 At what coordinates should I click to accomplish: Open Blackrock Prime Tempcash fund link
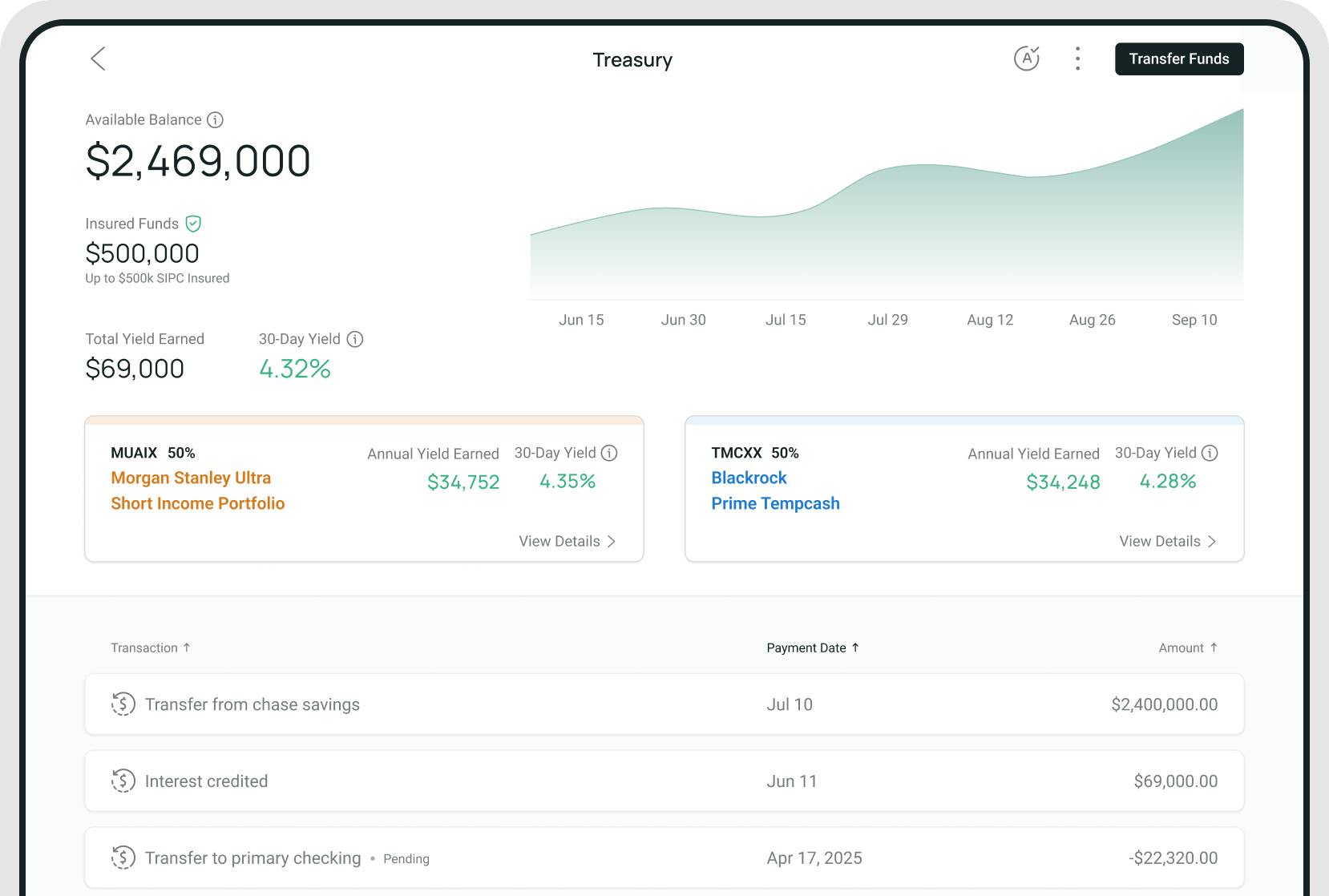(x=775, y=490)
